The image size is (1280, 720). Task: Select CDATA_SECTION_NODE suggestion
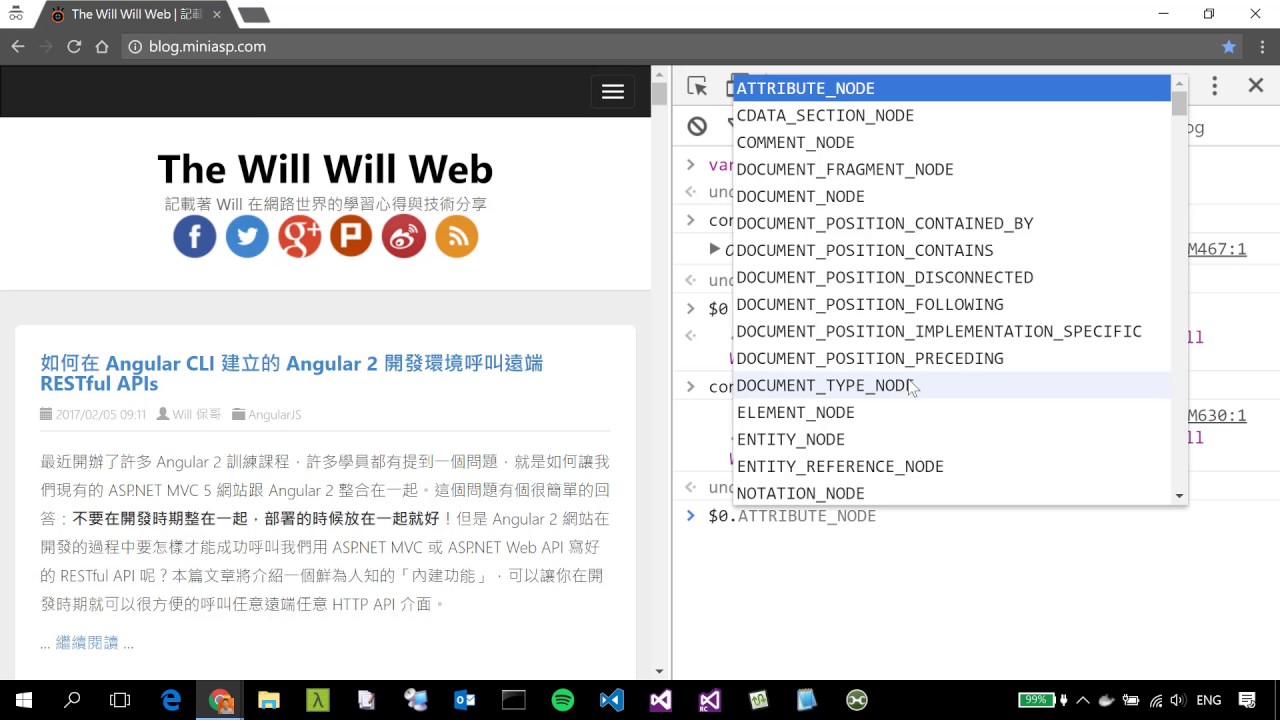952,115
